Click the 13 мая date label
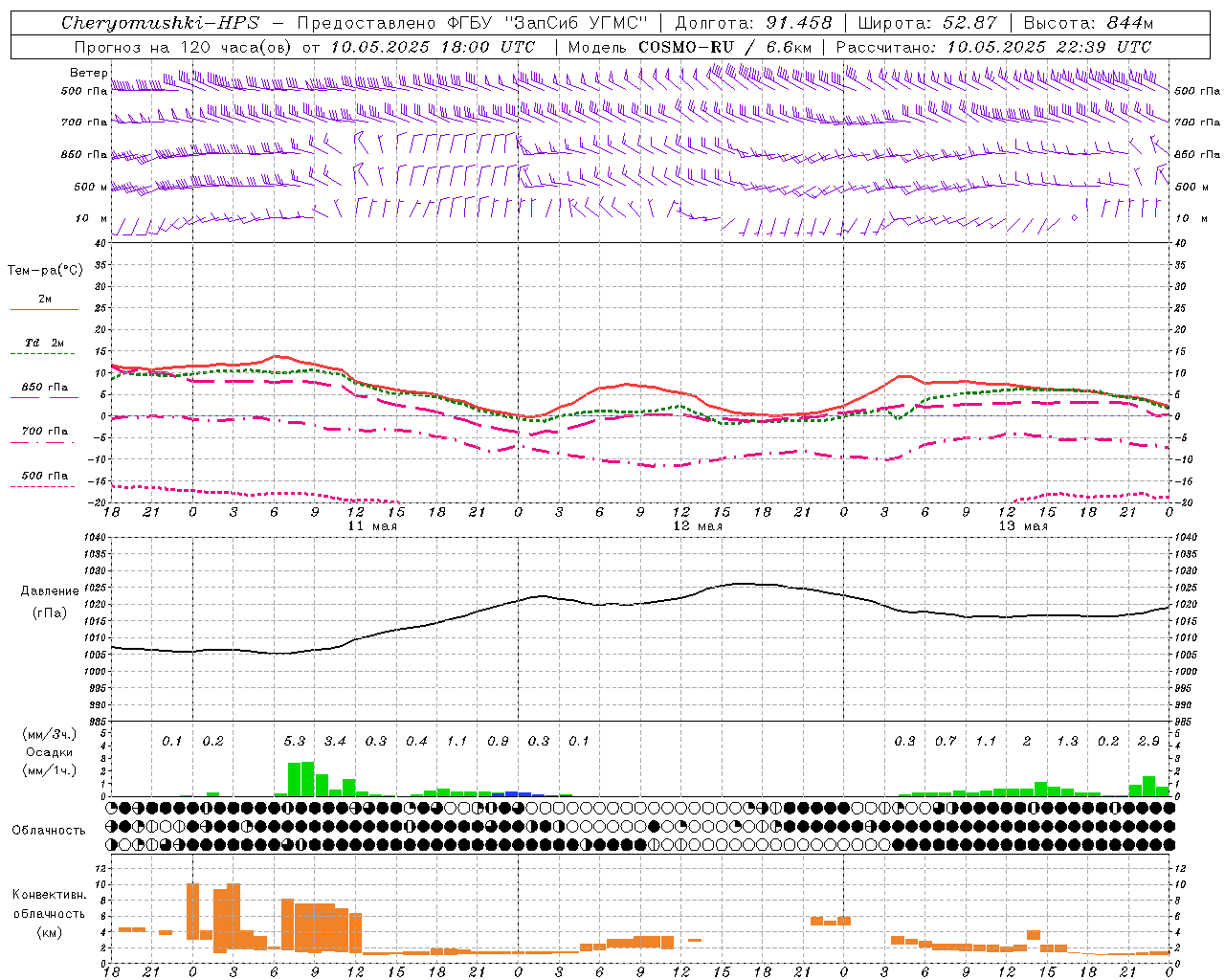The image size is (1225, 980). [1023, 526]
